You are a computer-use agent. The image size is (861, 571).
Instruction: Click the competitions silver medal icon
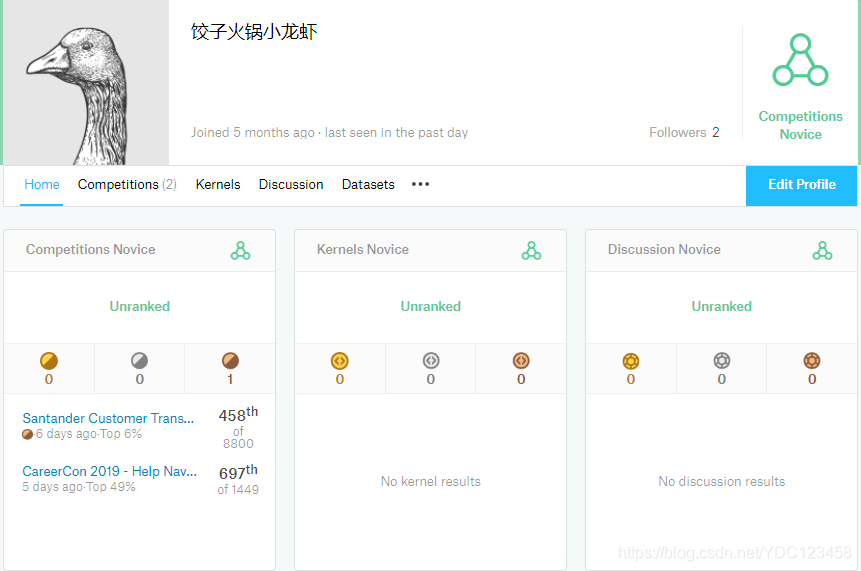pyautogui.click(x=139, y=361)
